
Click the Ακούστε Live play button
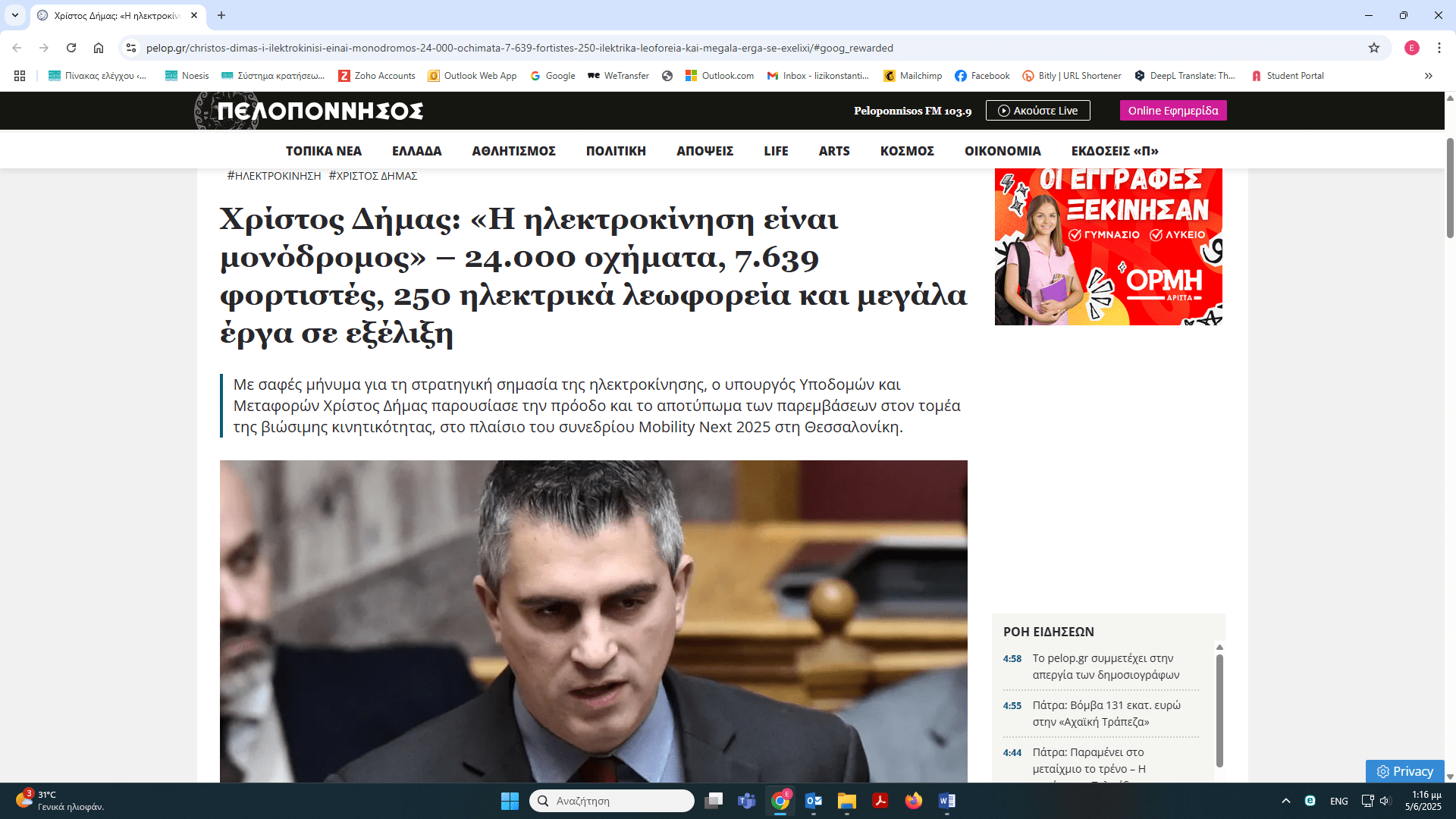tap(1037, 111)
